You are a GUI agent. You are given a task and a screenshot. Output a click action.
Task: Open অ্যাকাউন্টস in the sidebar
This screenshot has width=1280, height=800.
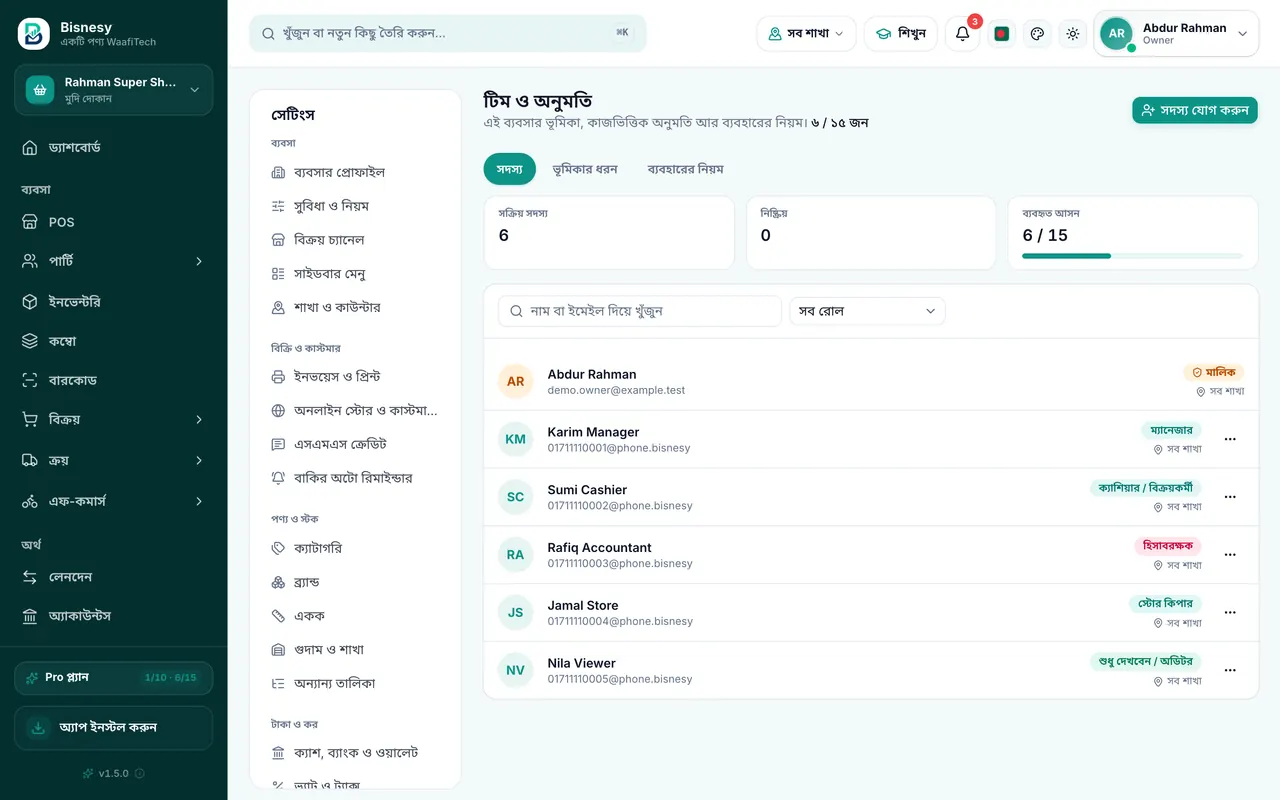(113, 616)
